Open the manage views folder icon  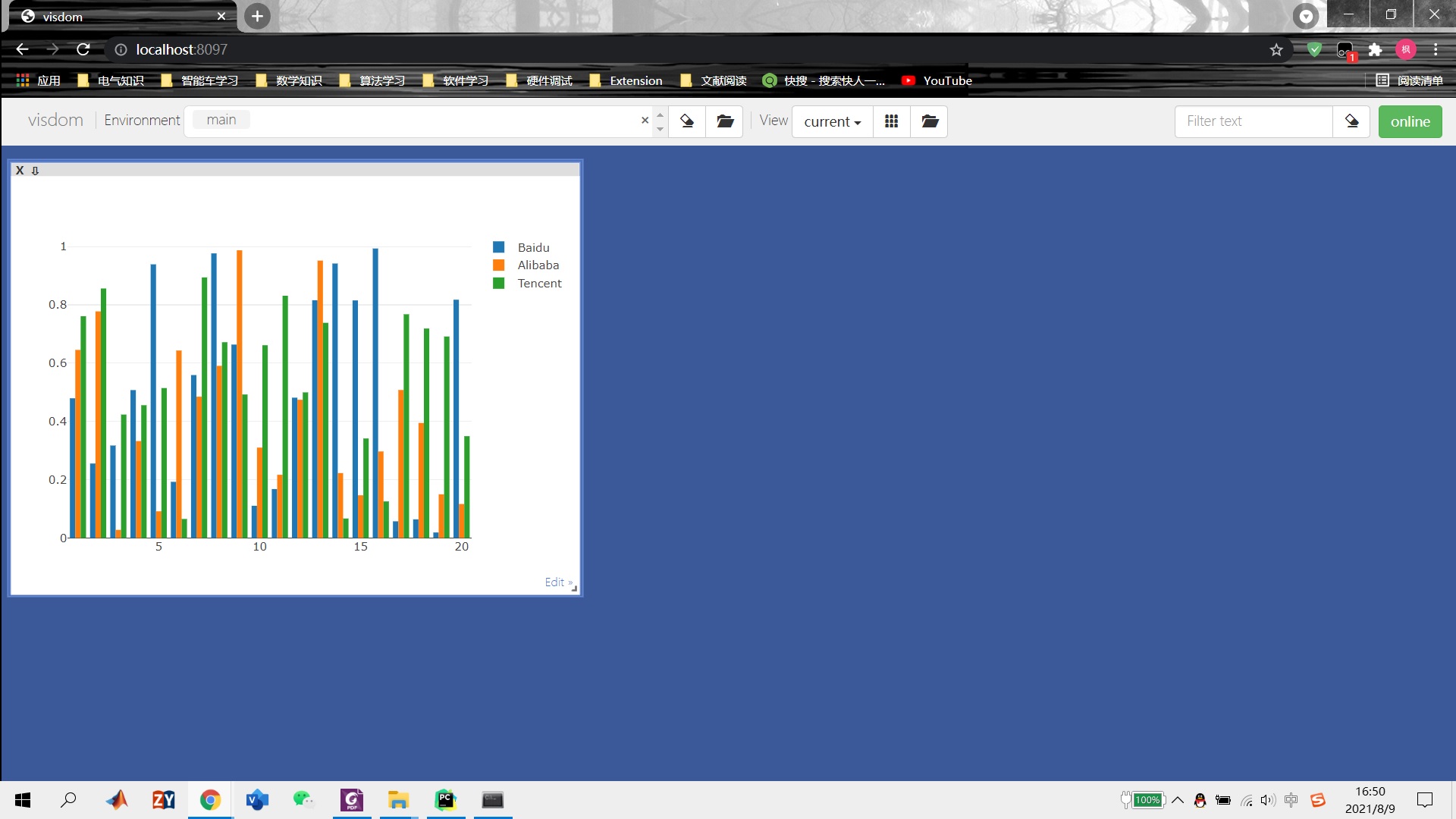930,121
